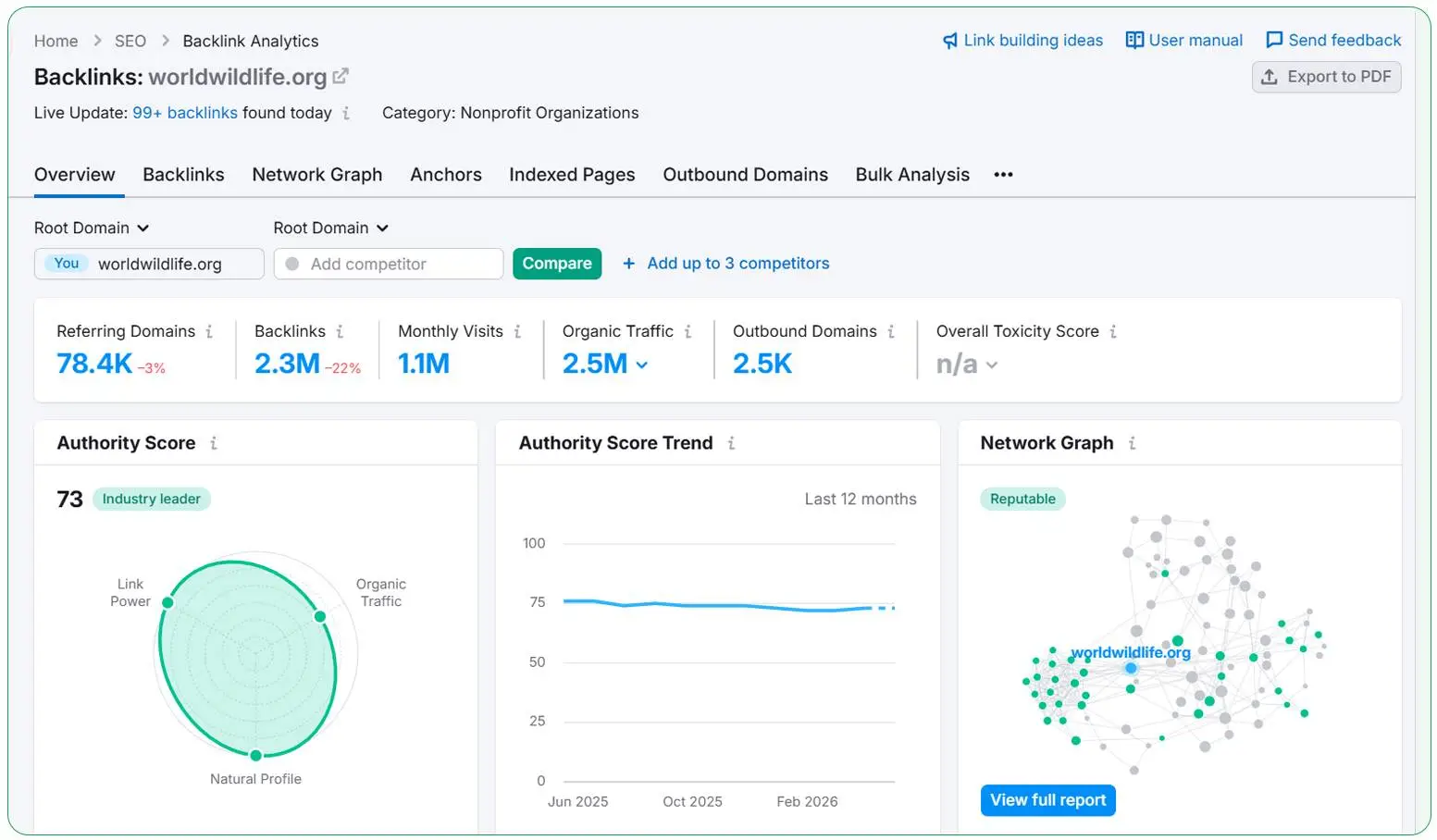Image resolution: width=1437 pixels, height=840 pixels.
Task: Click info icon beside Authority Score heading
Action: [x=214, y=443]
